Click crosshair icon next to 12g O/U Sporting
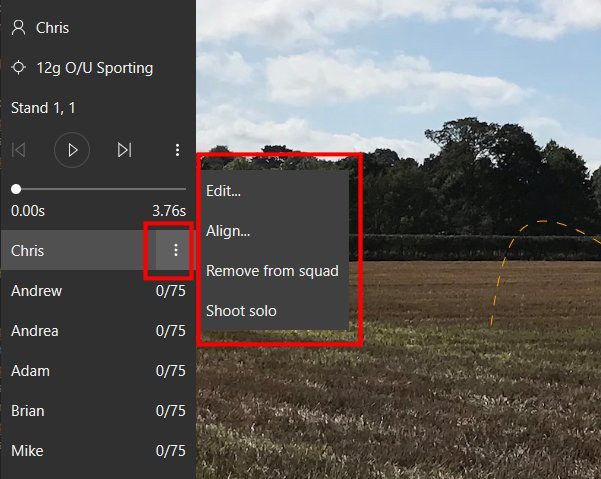601x479 pixels. [18, 68]
